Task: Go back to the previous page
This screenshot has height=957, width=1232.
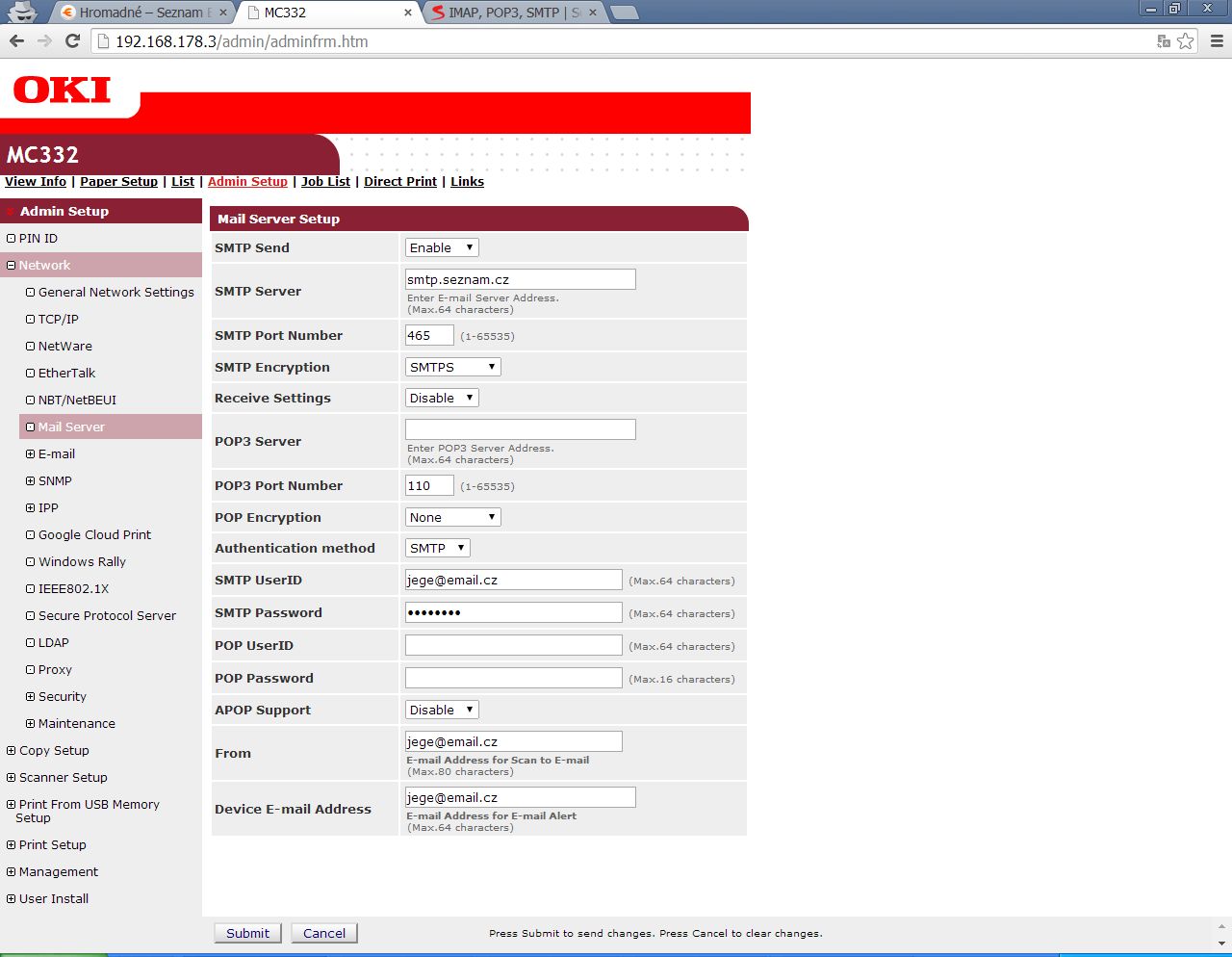Action: (16, 40)
